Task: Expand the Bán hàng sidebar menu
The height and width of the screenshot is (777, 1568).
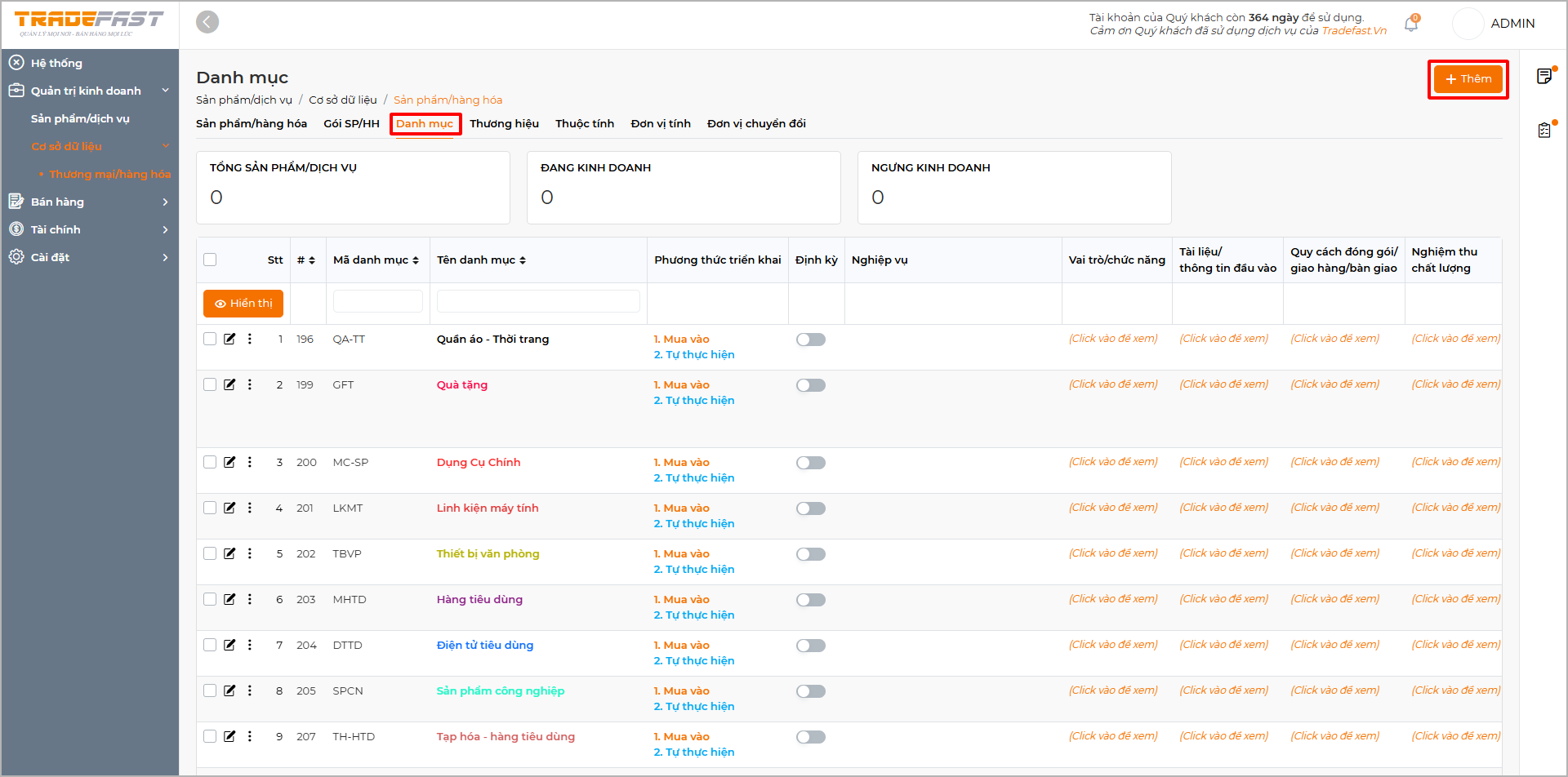Action: click(x=89, y=202)
